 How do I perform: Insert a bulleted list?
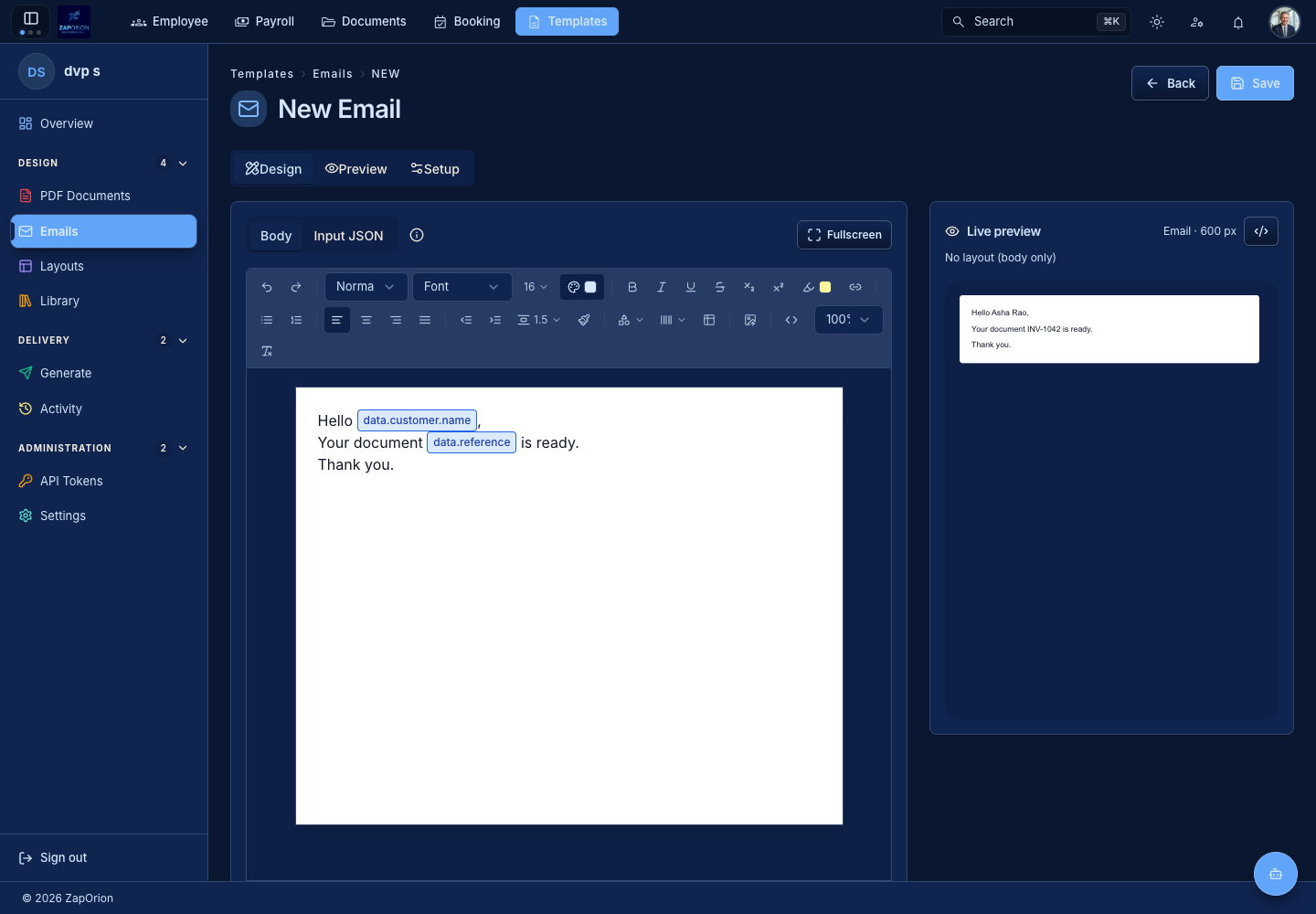pos(267,320)
